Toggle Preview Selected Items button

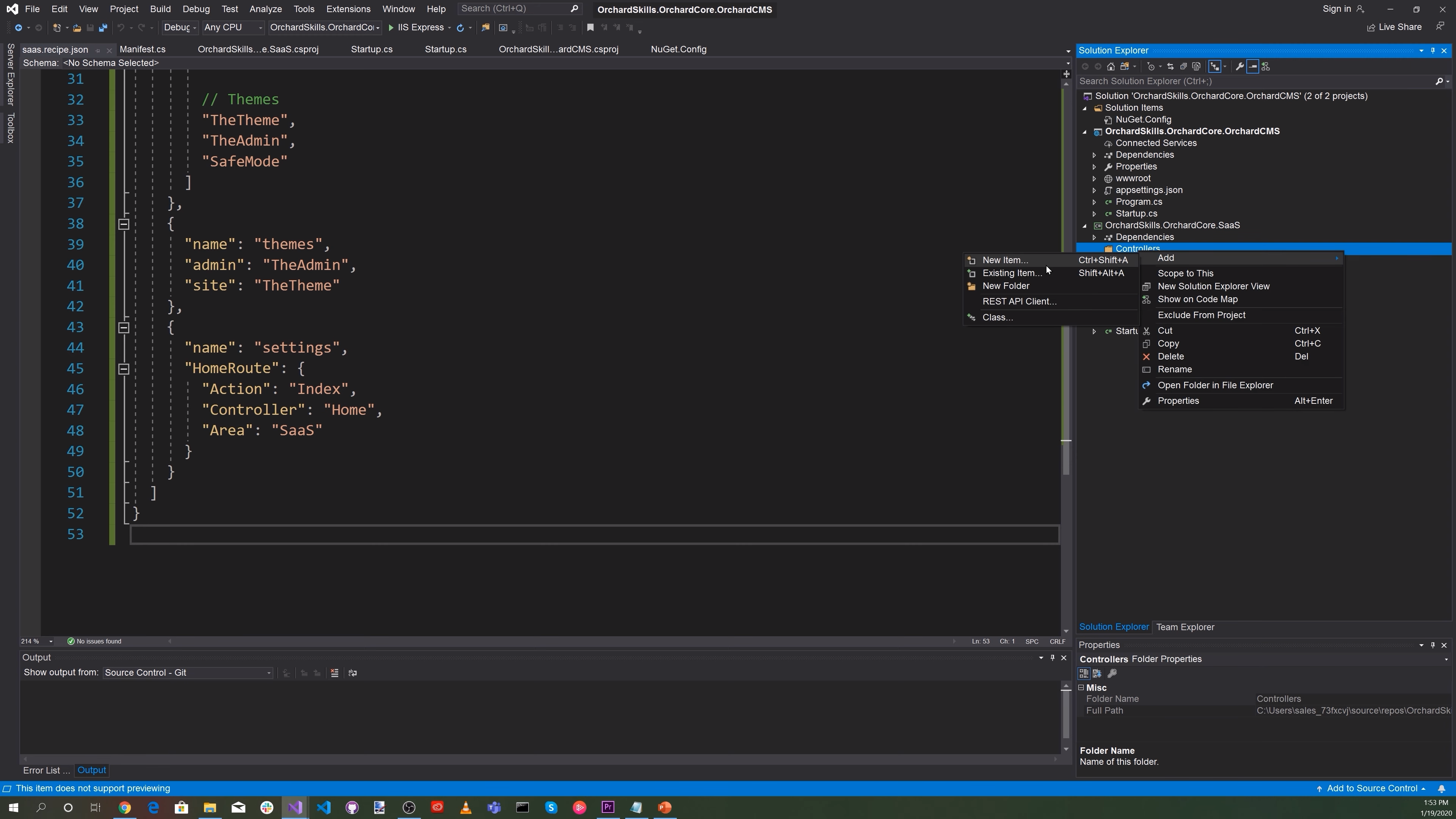pyautogui.click(x=1252, y=67)
